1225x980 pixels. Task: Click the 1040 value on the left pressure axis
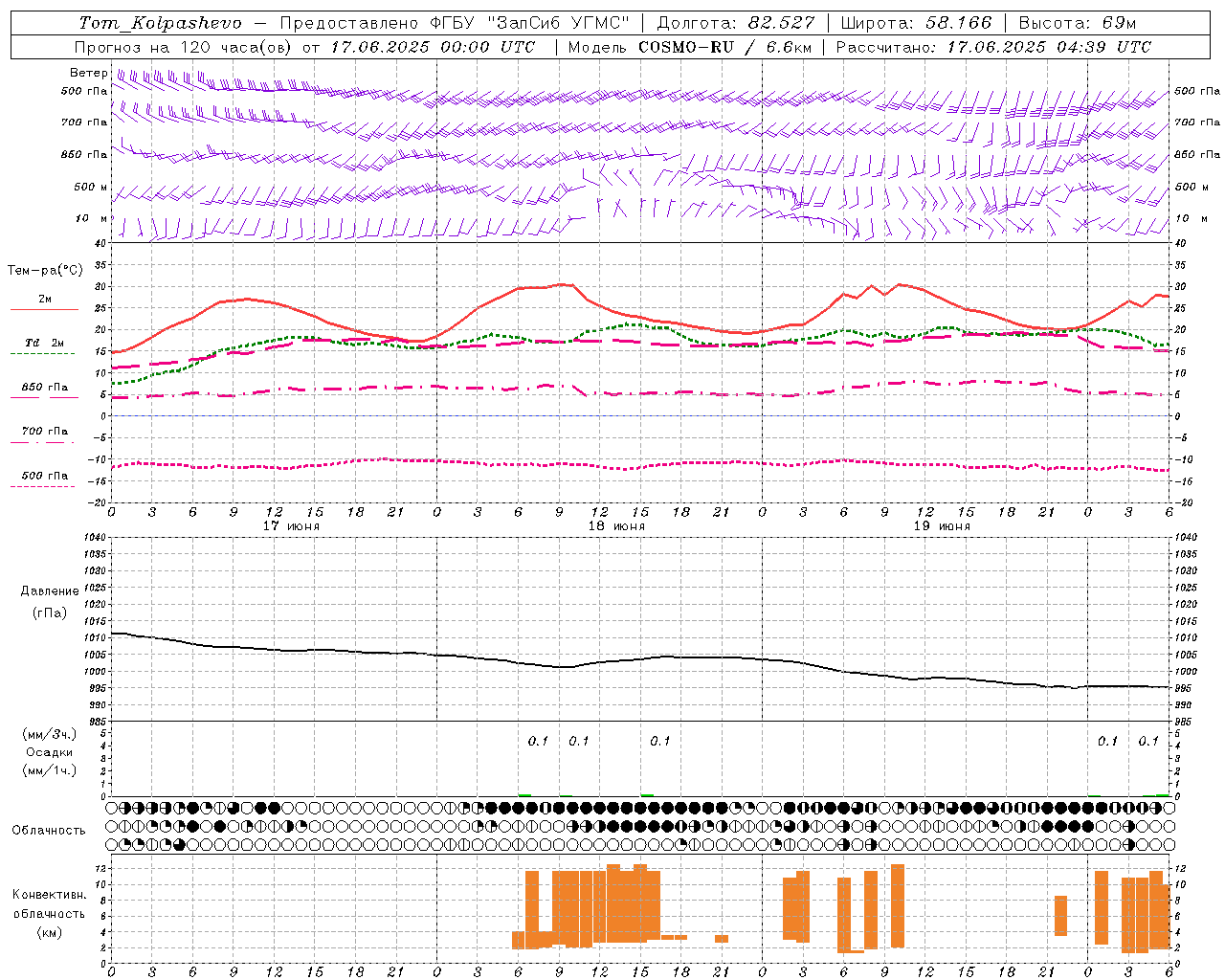pos(93,538)
